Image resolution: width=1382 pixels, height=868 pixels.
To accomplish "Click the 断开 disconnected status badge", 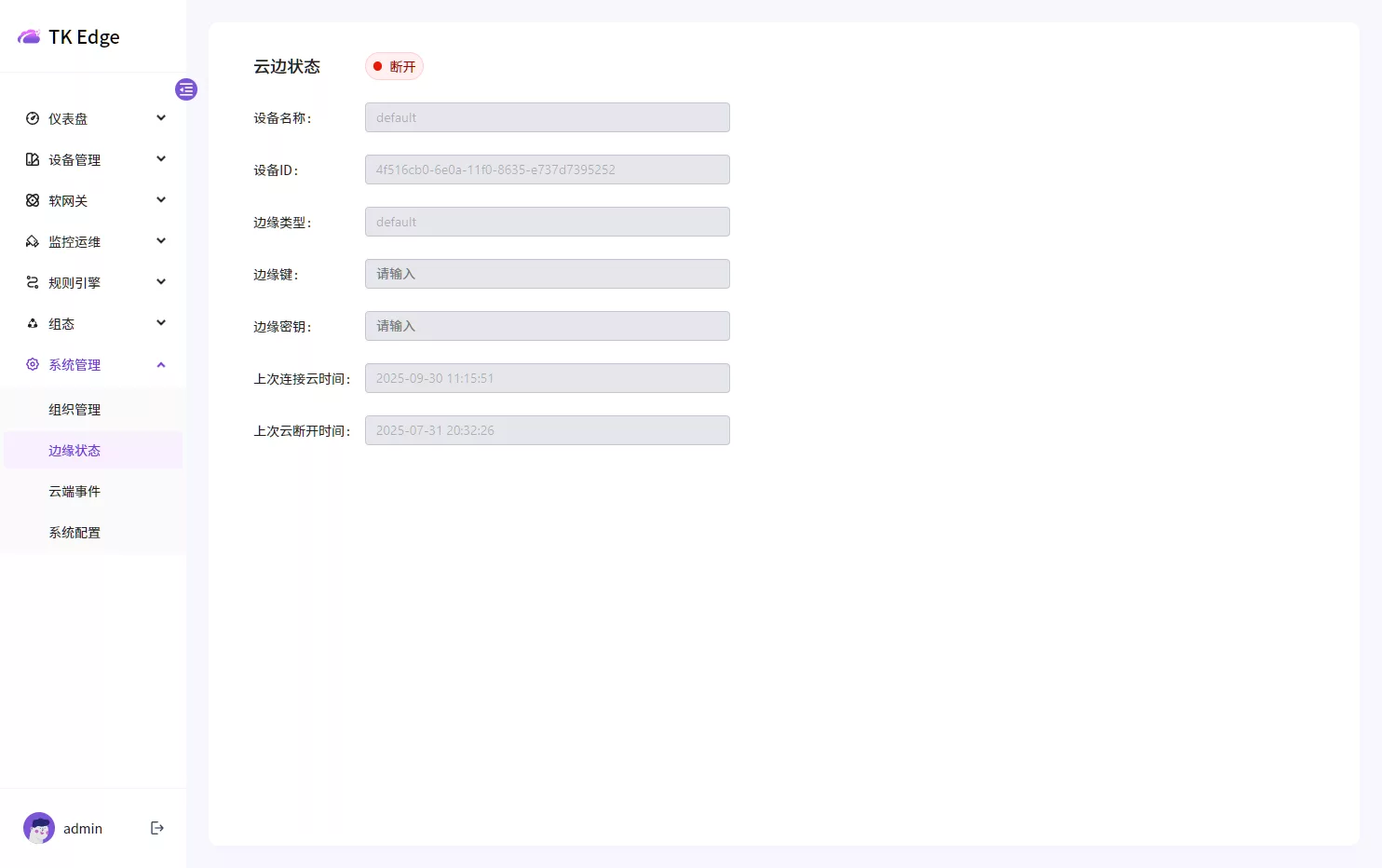I will click(394, 66).
